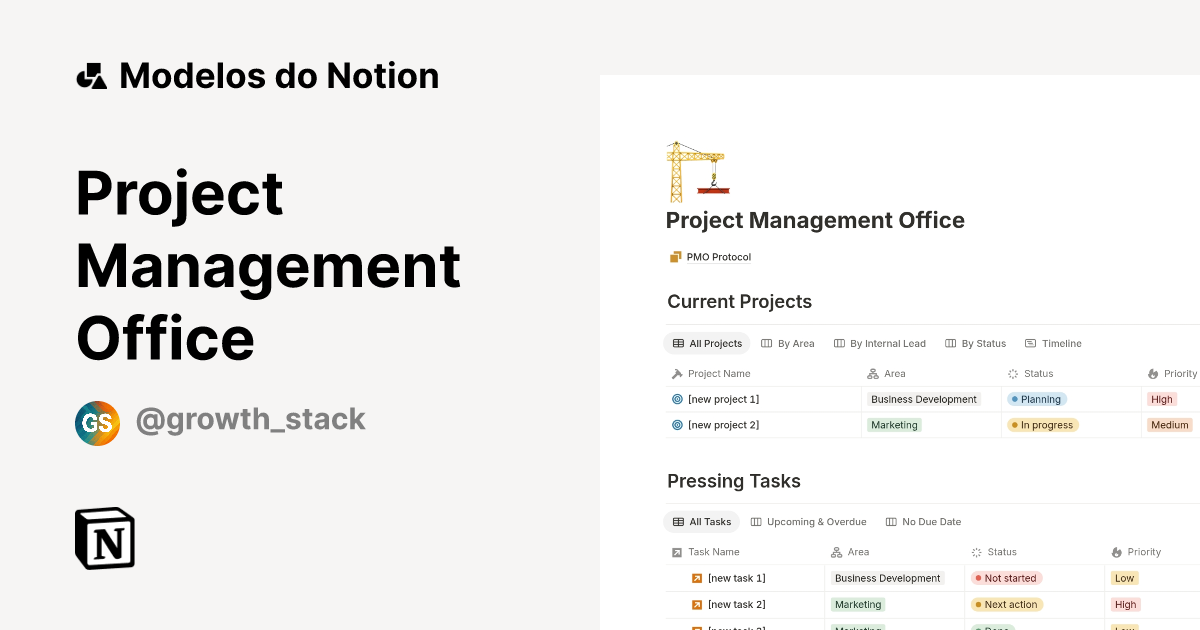The width and height of the screenshot is (1200, 630).
Task: Click the arrow icon beside [new task 2]
Action: coord(696,604)
